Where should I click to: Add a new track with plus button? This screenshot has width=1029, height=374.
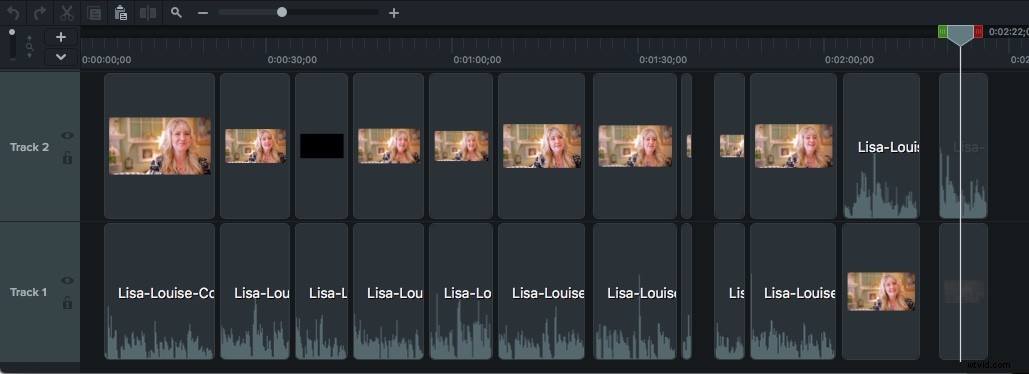(61, 37)
